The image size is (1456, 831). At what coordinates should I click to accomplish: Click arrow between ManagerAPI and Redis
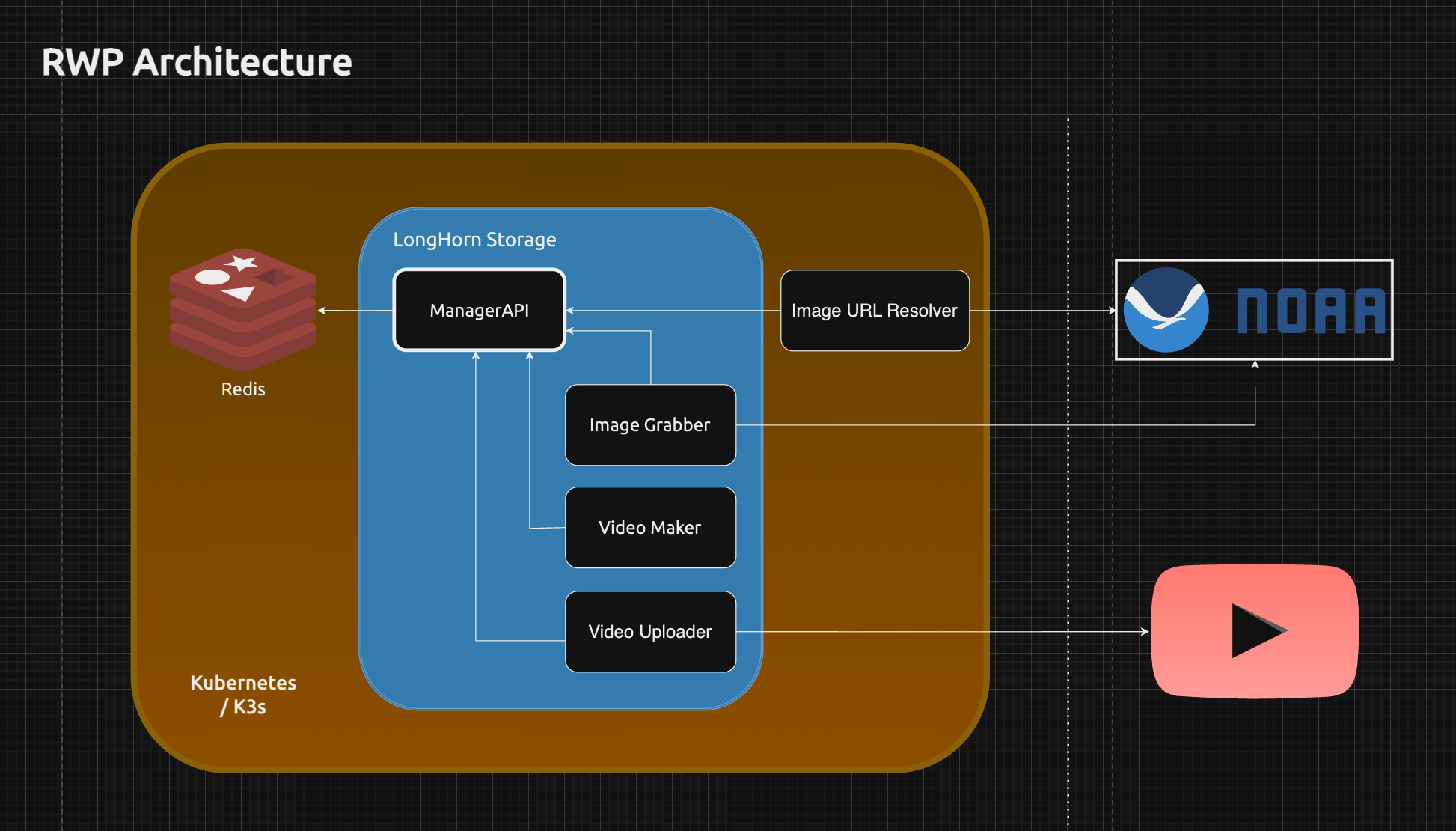pyautogui.click(x=355, y=310)
